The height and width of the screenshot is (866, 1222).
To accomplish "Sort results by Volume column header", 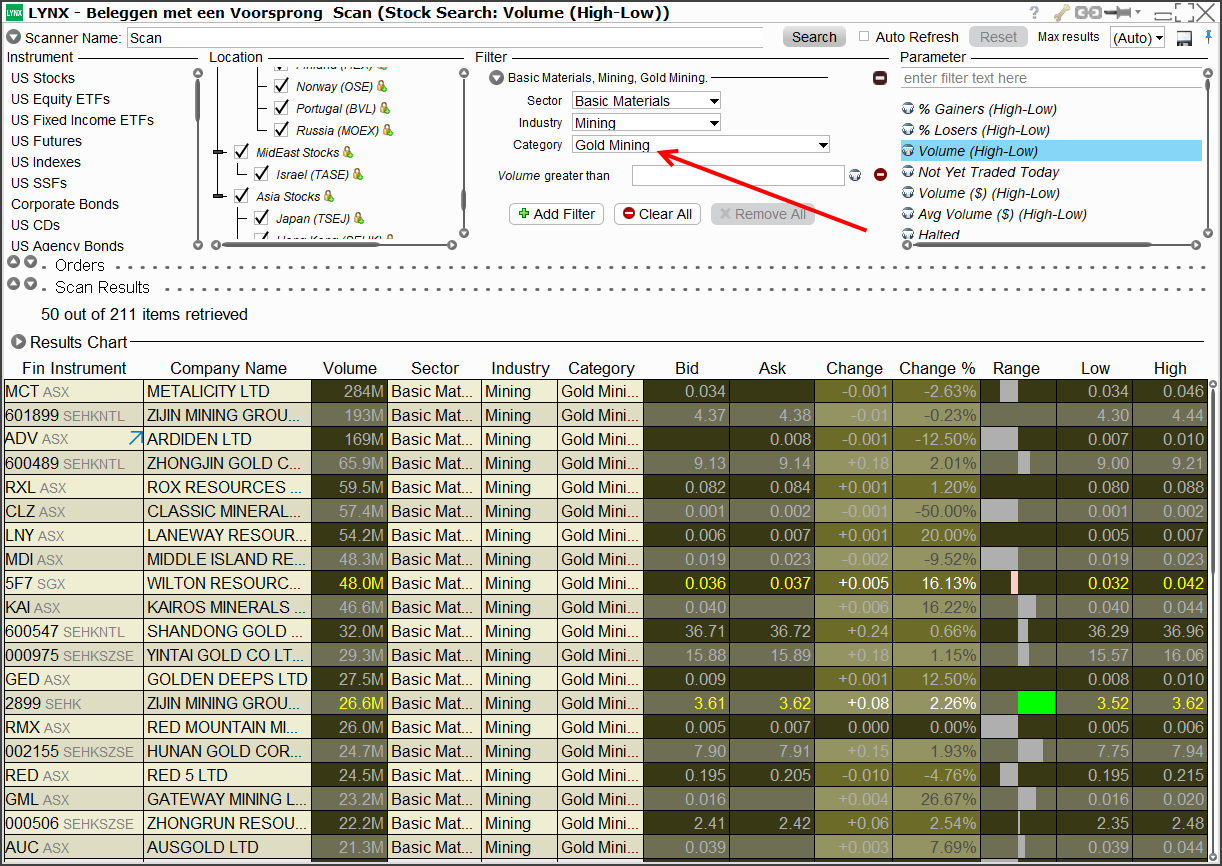I will (x=350, y=368).
